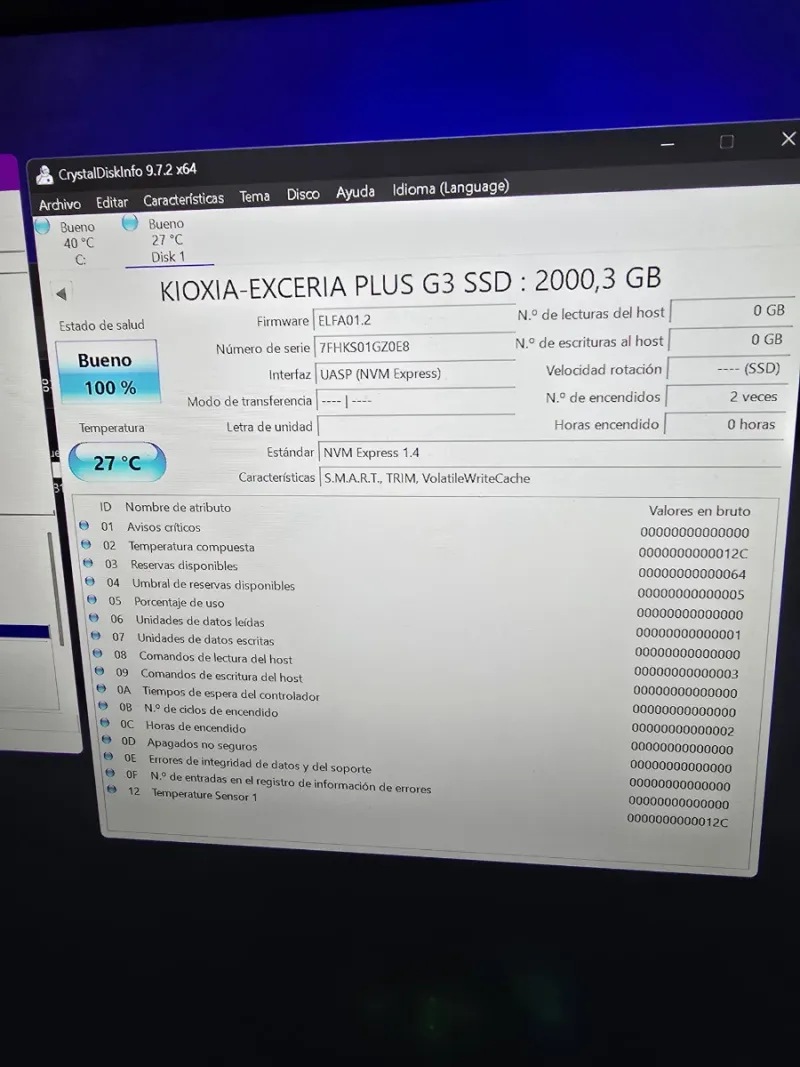800x1067 pixels.
Task: Open the Disco menu
Action: 303,195
